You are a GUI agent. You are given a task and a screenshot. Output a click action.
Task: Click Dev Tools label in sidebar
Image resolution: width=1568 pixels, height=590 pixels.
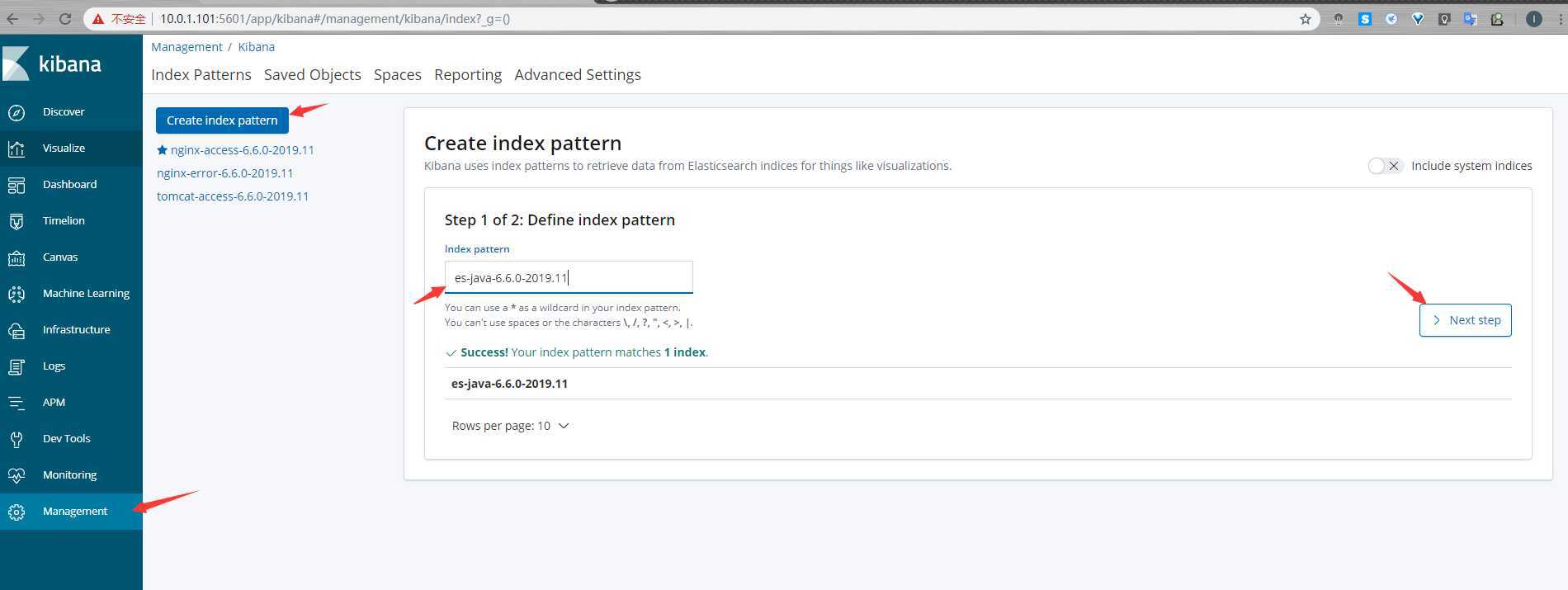pos(67,439)
